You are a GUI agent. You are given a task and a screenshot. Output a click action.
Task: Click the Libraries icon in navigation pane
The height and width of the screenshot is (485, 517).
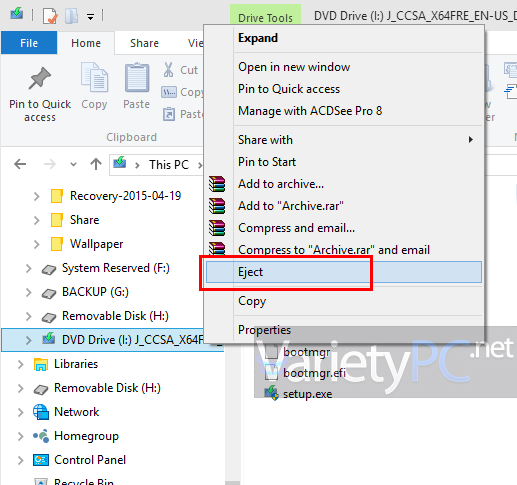(x=41, y=364)
